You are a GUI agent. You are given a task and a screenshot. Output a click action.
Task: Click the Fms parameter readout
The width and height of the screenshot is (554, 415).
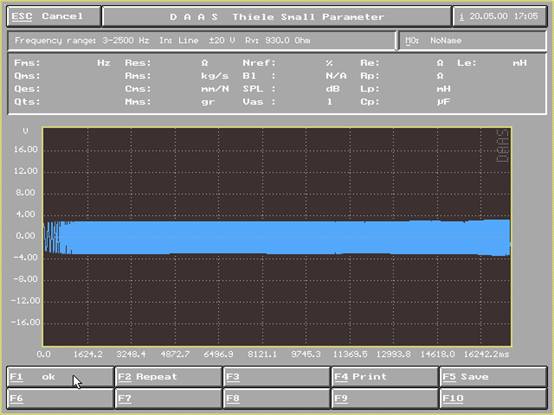coord(63,63)
